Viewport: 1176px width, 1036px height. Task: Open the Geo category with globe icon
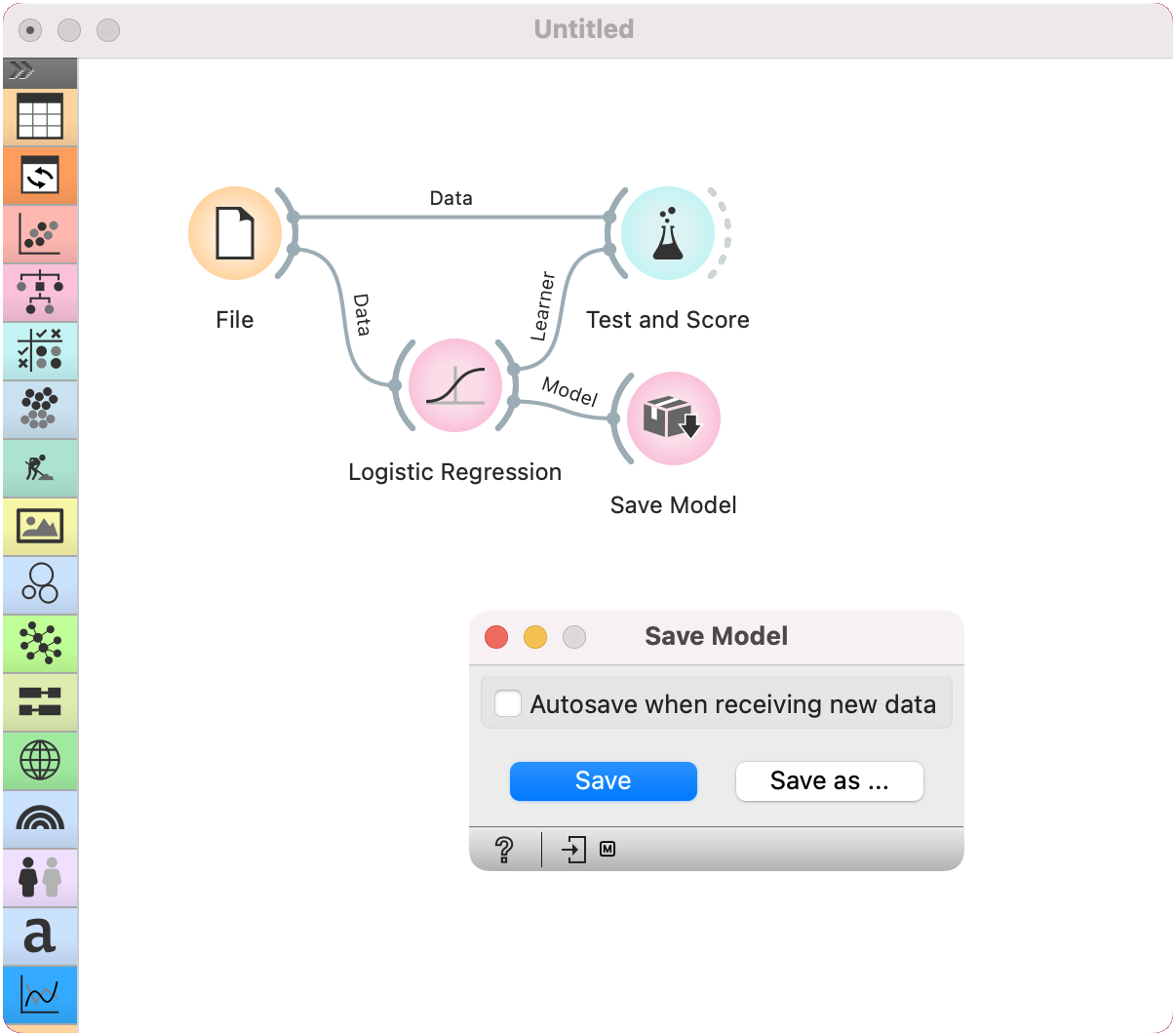click(x=39, y=761)
